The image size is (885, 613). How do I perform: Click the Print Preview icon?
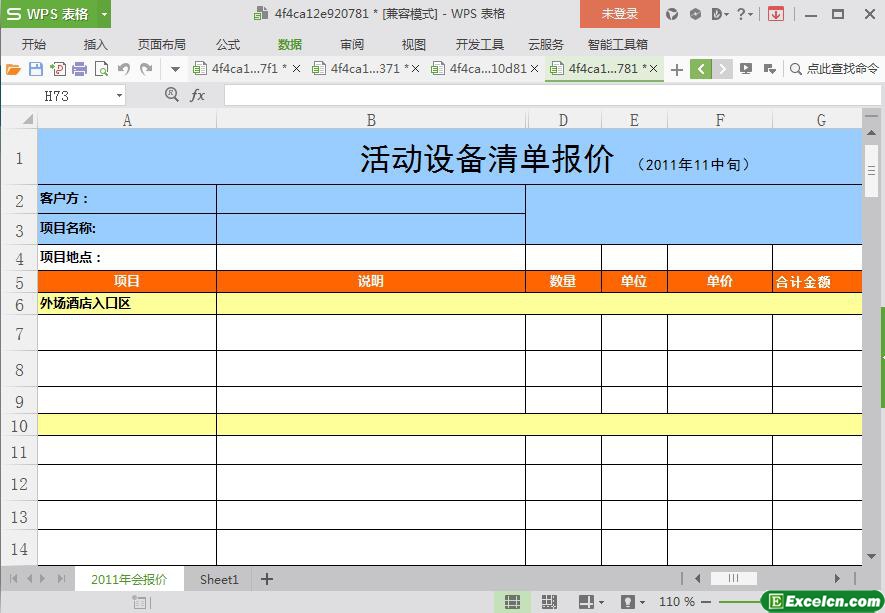(101, 69)
